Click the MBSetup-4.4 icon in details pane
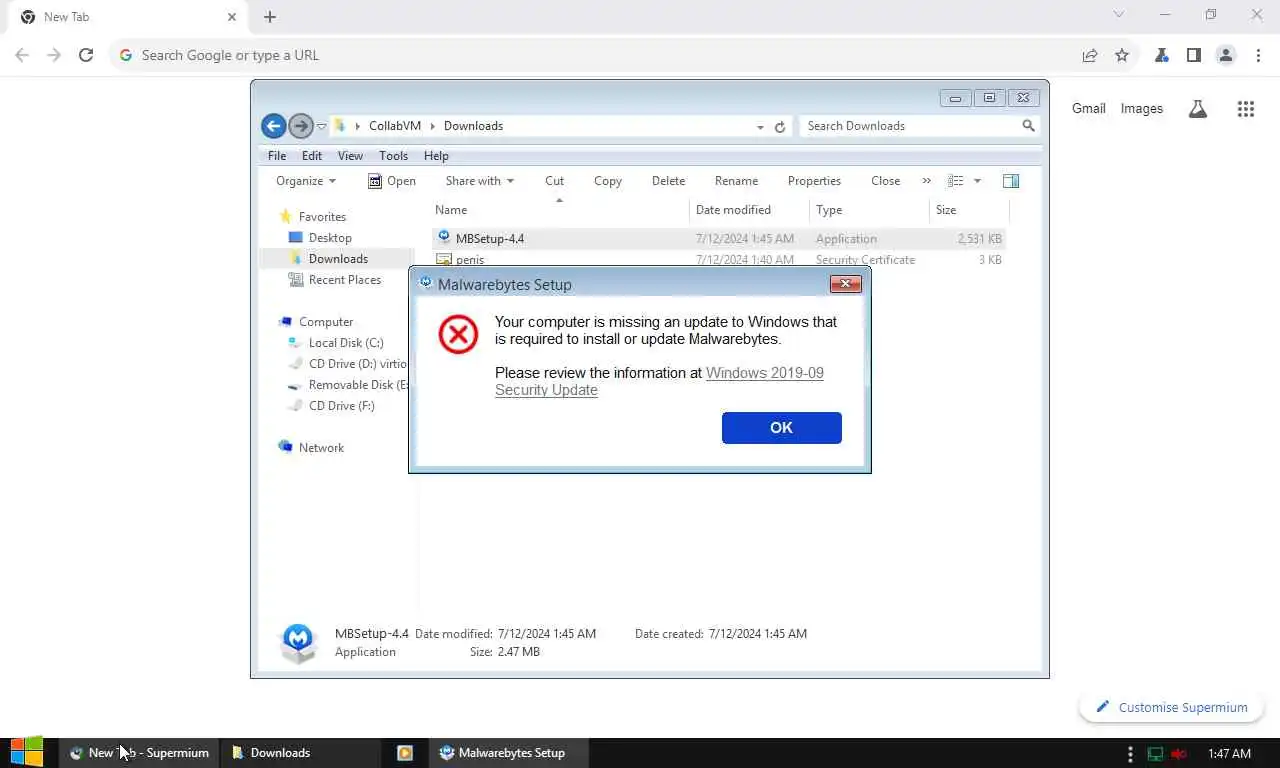Viewport: 1280px width, 768px height. [x=298, y=643]
